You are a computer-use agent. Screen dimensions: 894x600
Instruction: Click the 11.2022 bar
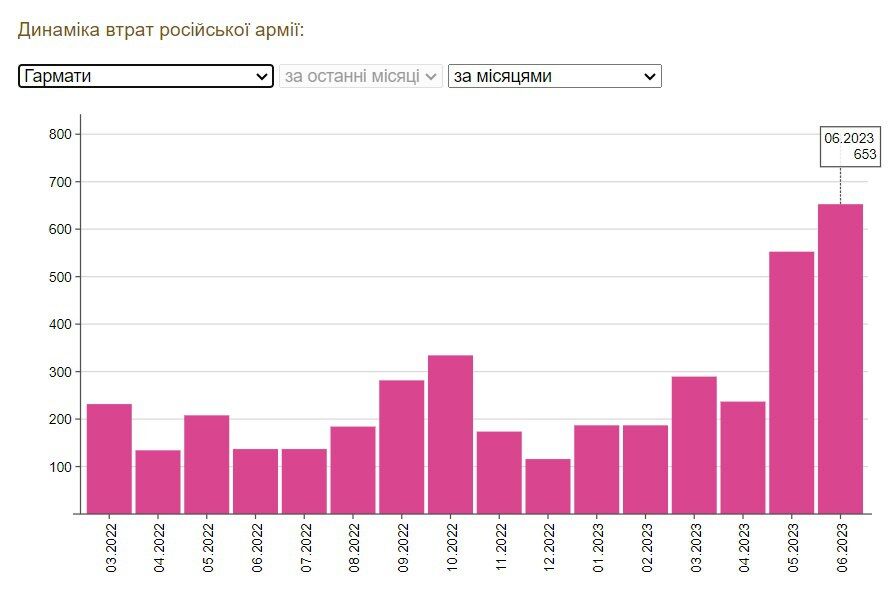click(x=499, y=473)
